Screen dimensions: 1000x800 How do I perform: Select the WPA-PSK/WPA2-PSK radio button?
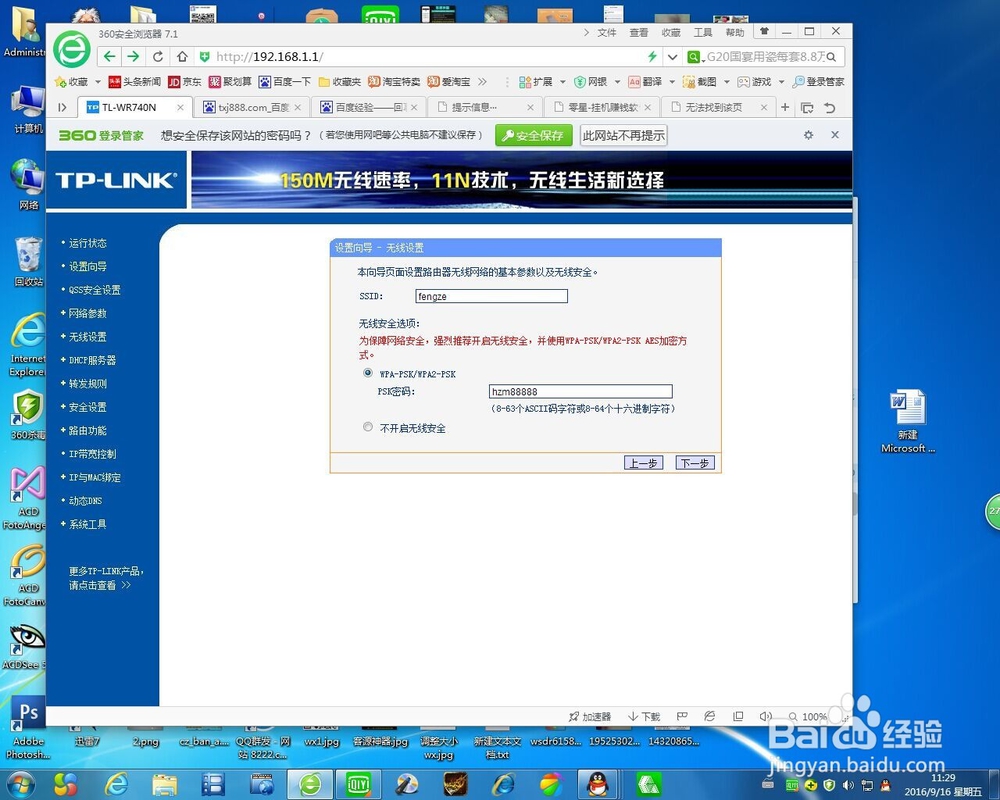[x=367, y=373]
